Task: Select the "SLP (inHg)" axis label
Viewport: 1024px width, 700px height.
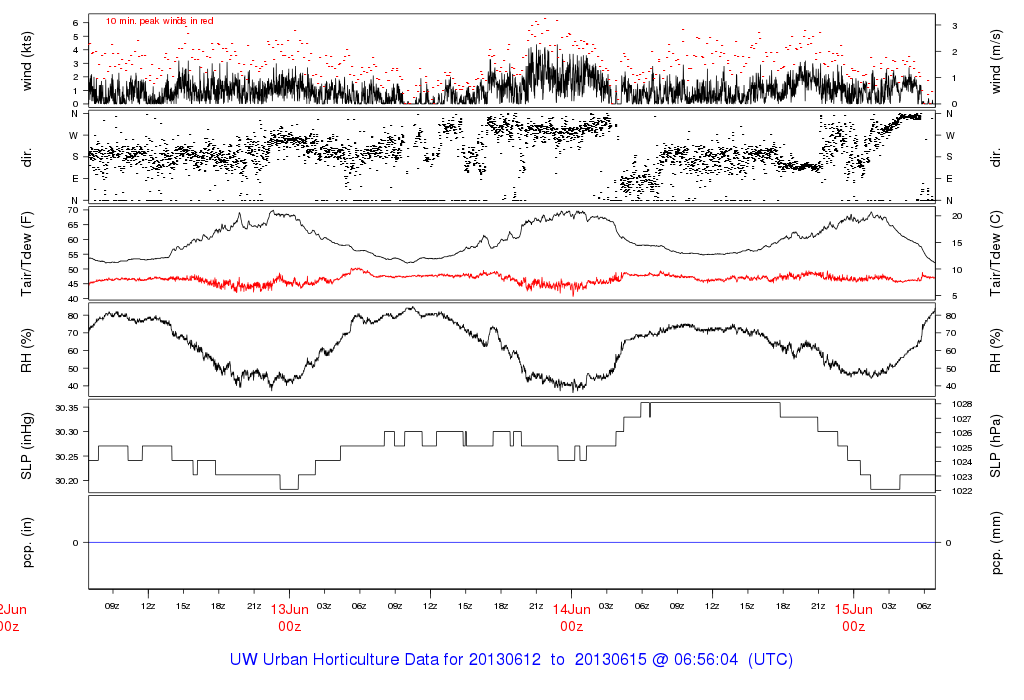Action: (x=27, y=445)
